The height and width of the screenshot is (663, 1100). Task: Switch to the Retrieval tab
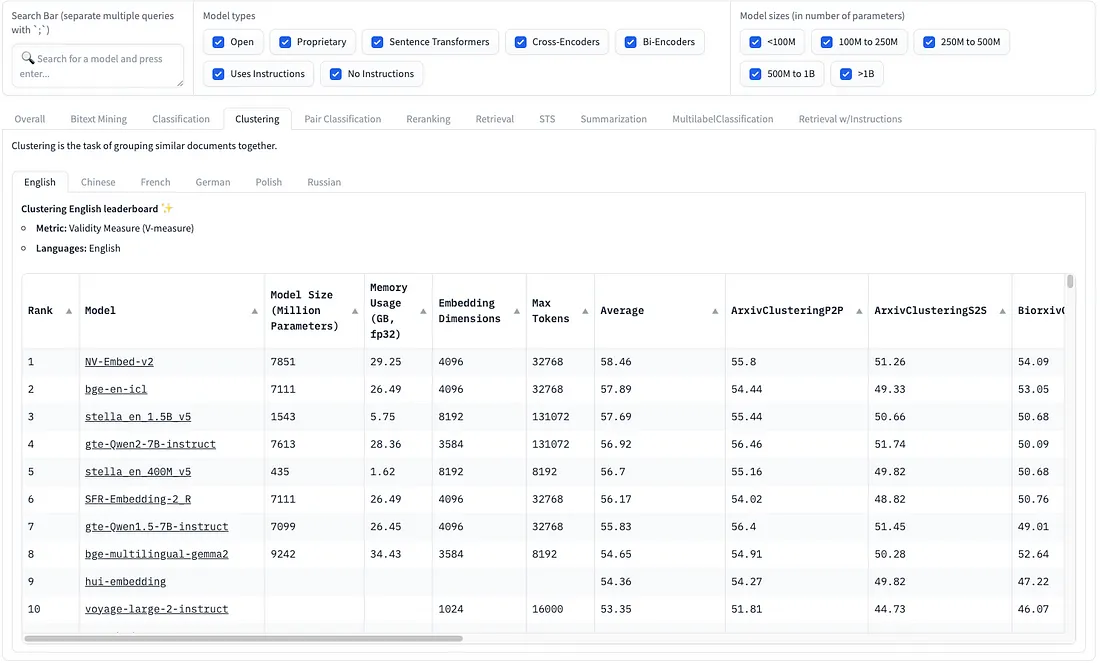[x=495, y=119]
